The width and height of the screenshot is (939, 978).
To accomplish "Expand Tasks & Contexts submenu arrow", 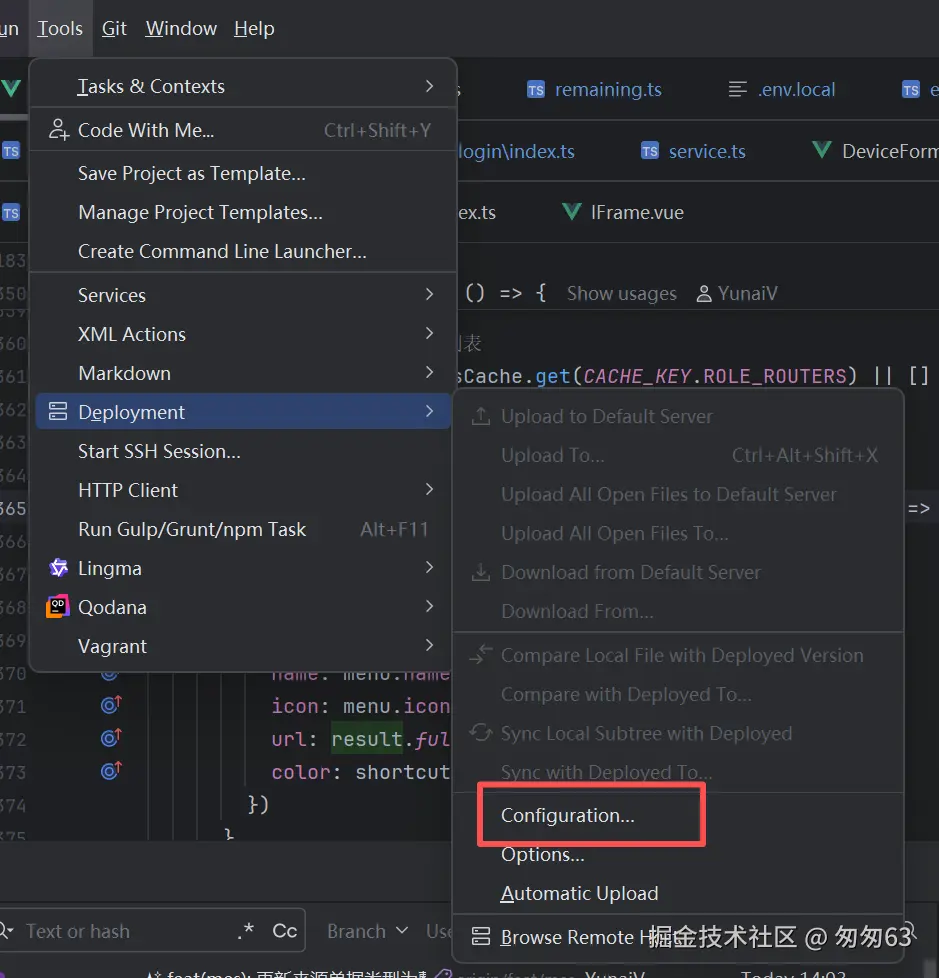I will tap(429, 86).
